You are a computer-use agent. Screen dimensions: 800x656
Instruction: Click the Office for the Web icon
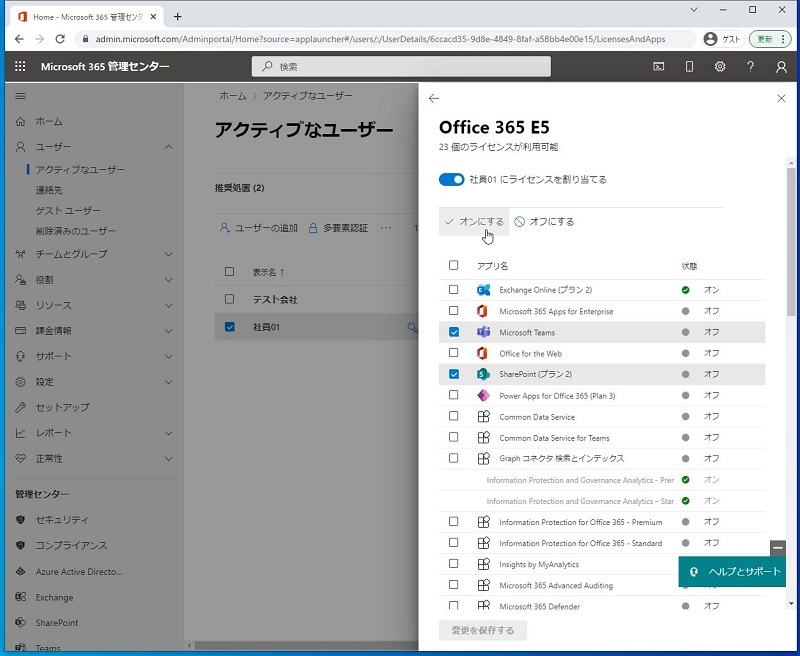tap(483, 353)
